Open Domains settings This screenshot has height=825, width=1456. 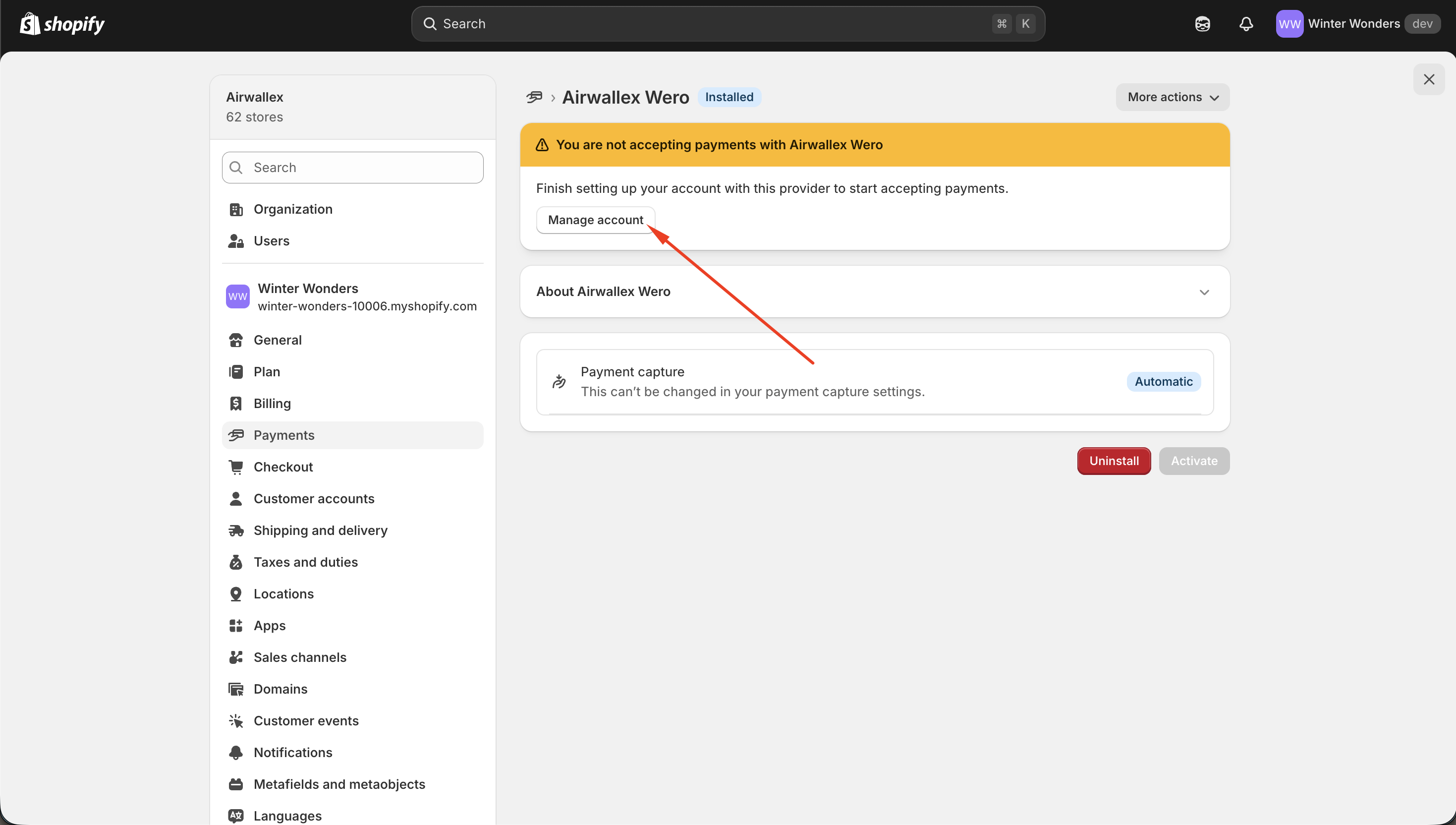point(352,689)
